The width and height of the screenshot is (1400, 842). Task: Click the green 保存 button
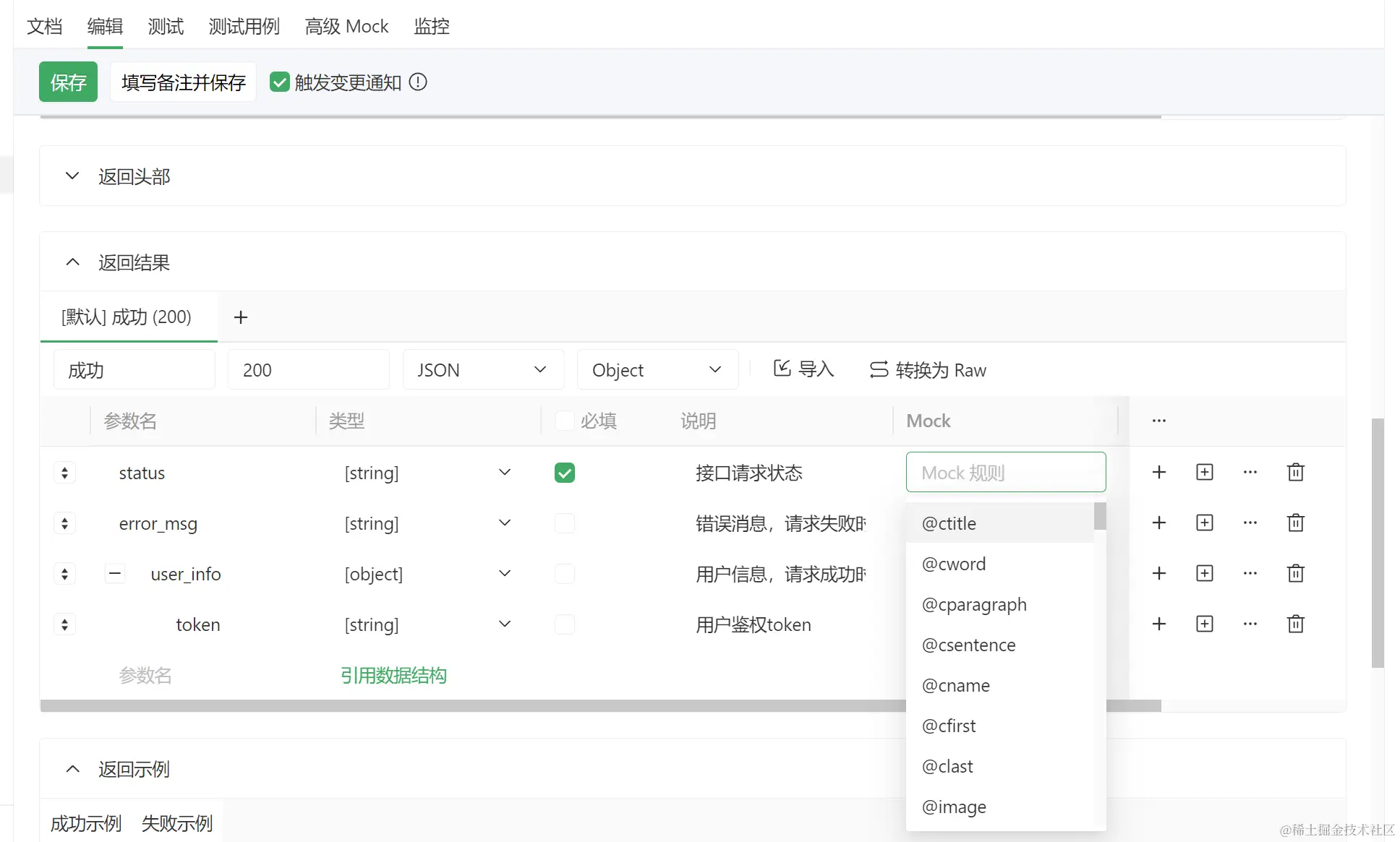point(68,82)
